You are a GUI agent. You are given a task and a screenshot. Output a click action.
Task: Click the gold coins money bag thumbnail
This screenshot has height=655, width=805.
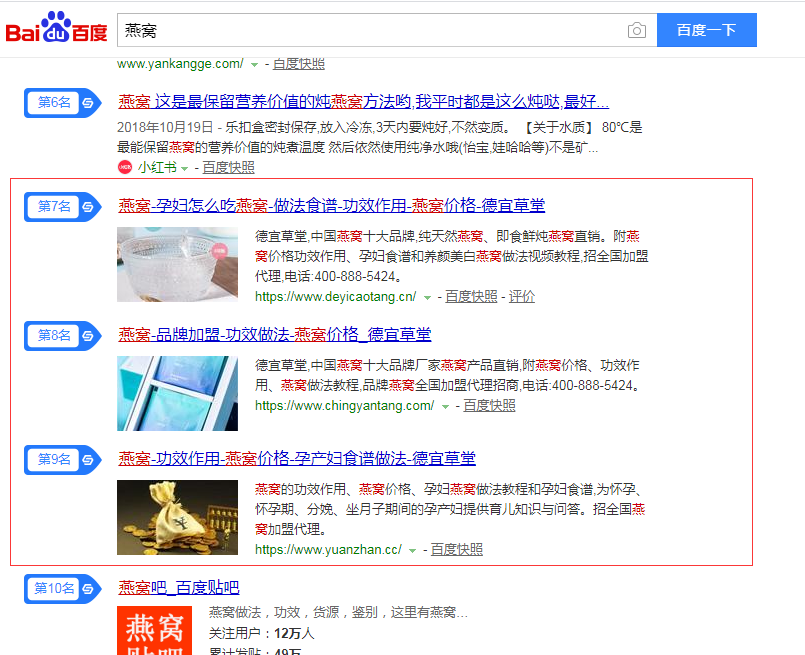(x=178, y=517)
